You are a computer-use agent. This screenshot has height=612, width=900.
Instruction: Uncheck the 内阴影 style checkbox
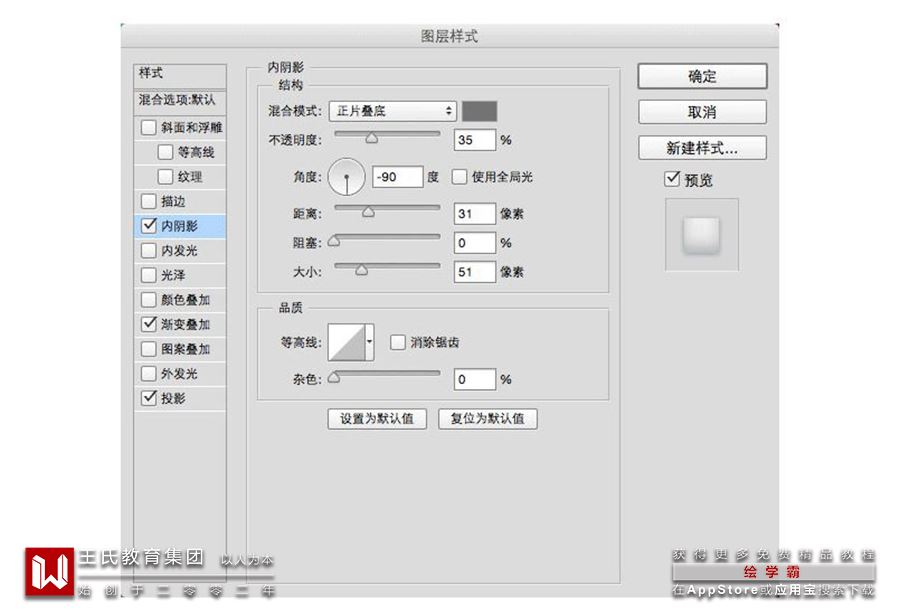pyautogui.click(x=148, y=225)
